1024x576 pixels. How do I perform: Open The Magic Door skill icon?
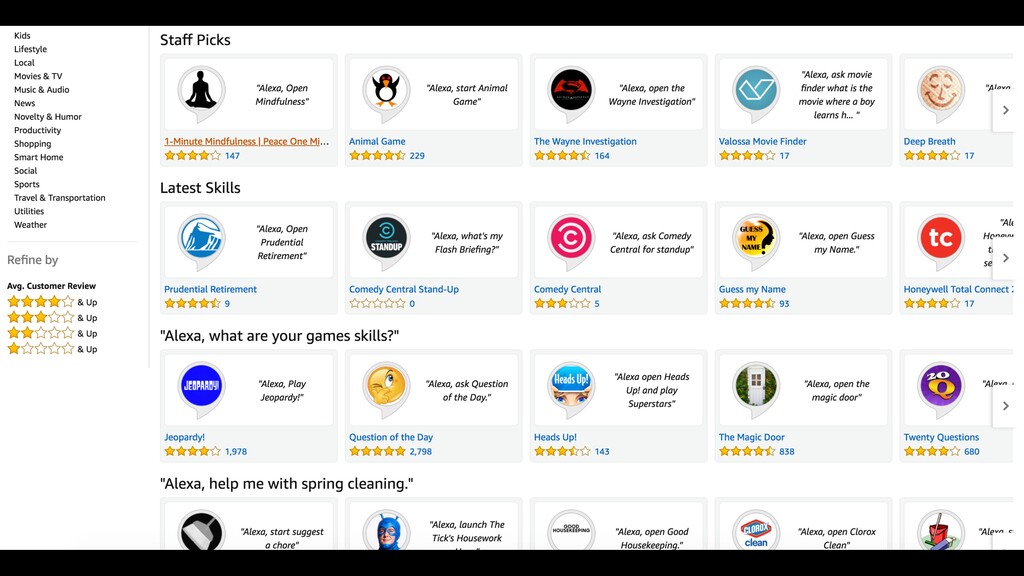[x=756, y=388]
